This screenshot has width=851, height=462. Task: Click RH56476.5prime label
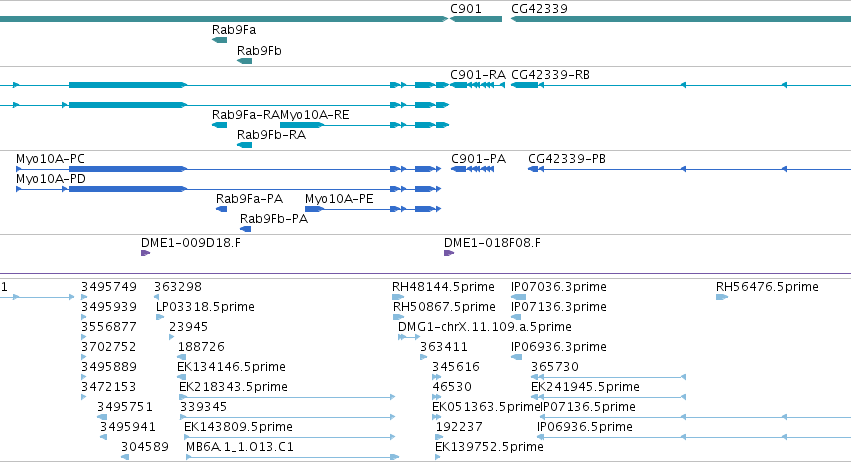[767, 287]
